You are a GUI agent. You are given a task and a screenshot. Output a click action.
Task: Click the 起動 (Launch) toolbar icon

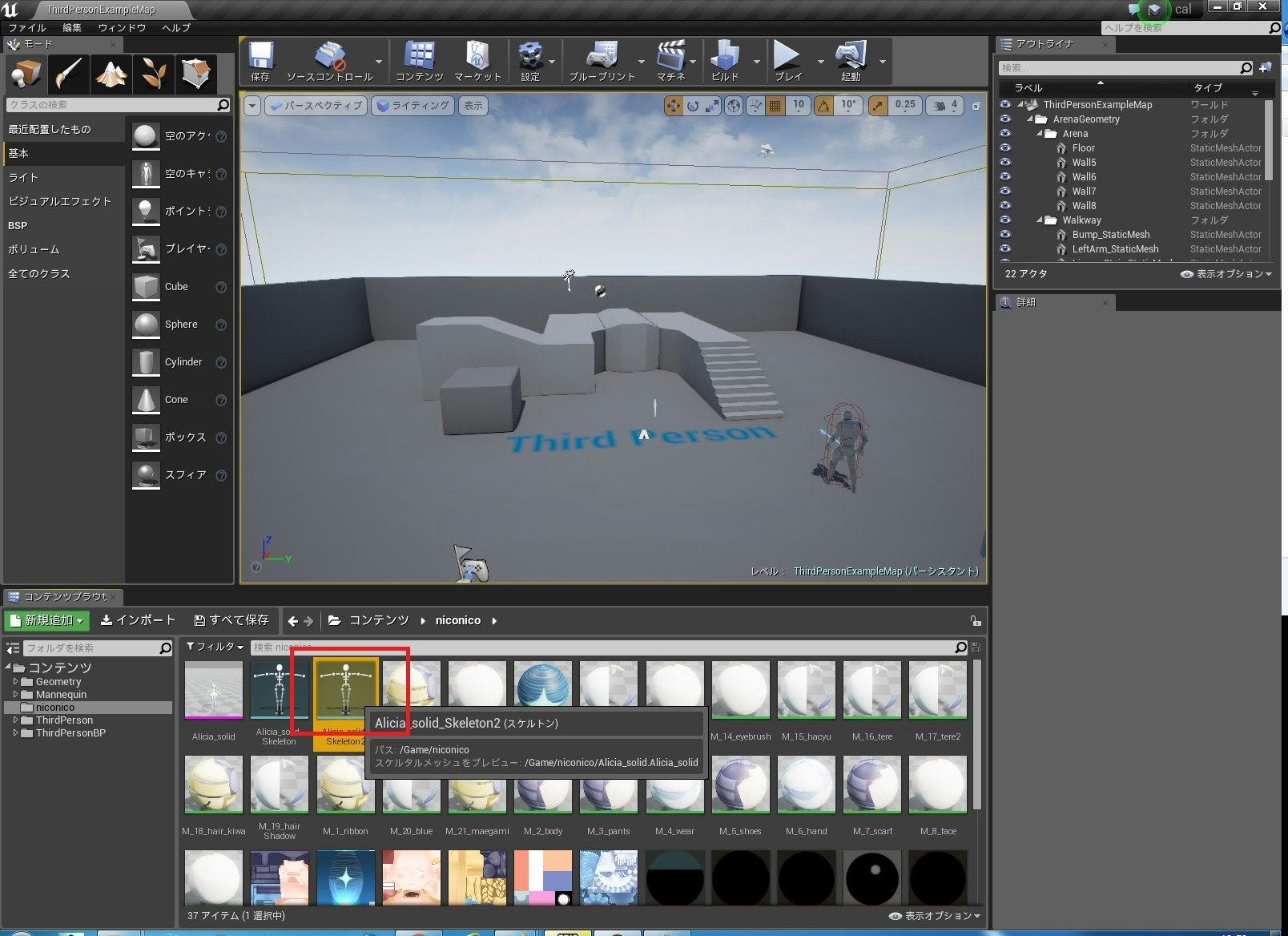click(x=851, y=61)
